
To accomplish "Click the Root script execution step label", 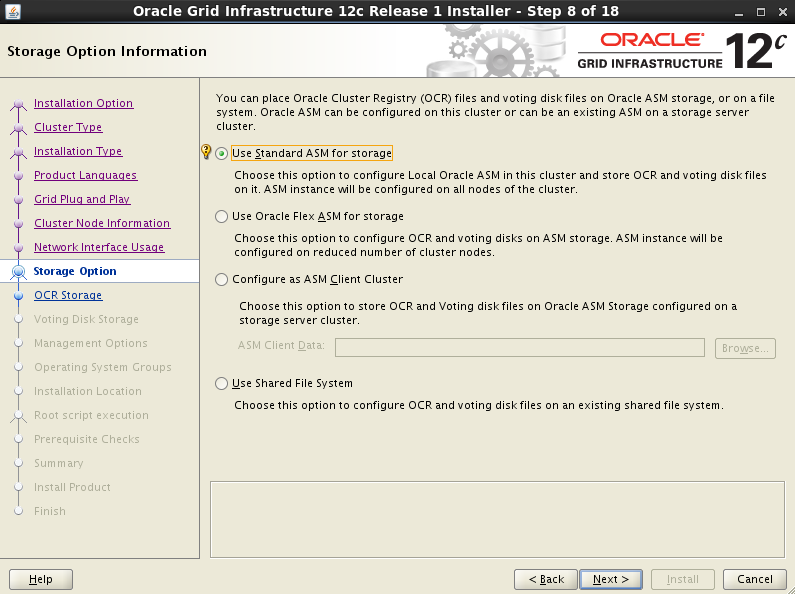I will (x=91, y=415).
